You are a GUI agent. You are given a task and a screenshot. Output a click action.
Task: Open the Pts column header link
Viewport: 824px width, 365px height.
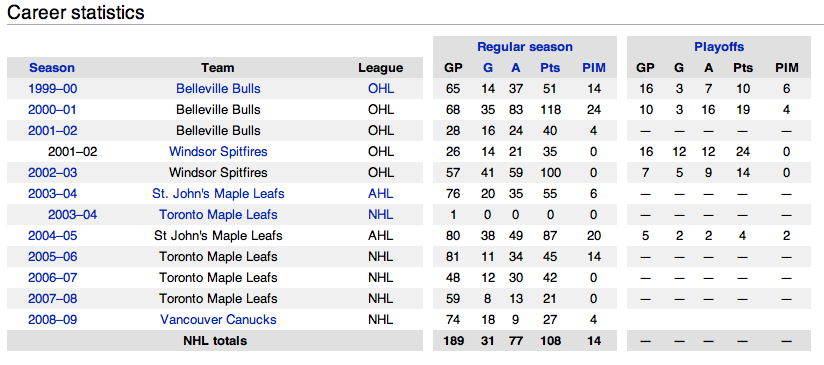coord(550,68)
